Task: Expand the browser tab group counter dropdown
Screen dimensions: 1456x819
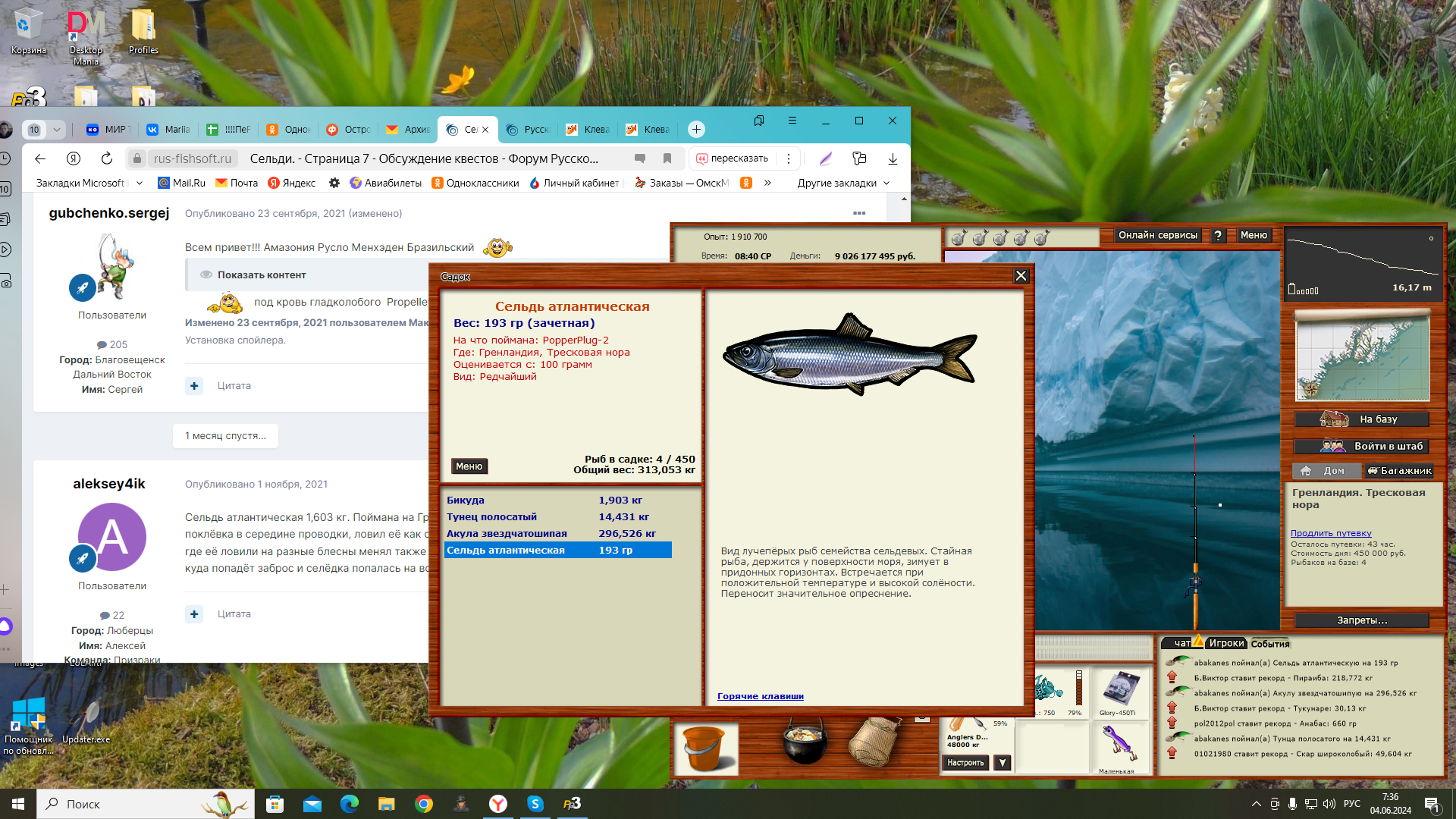Action: [57, 130]
